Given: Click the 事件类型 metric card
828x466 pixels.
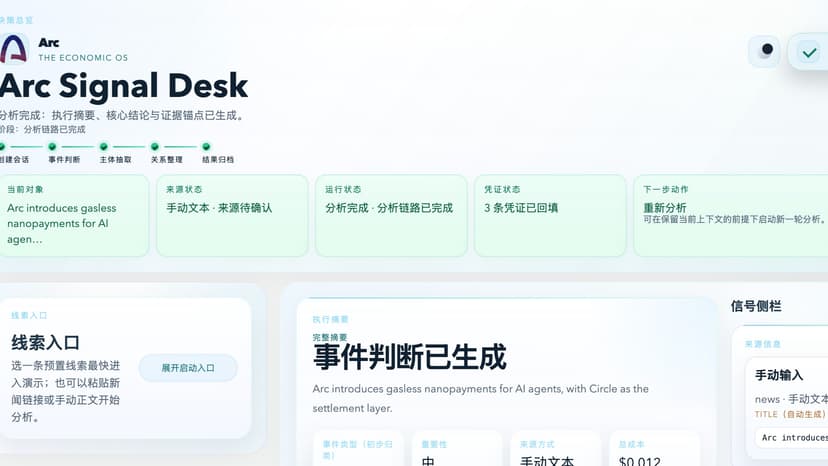Looking at the screenshot, I should [358, 449].
